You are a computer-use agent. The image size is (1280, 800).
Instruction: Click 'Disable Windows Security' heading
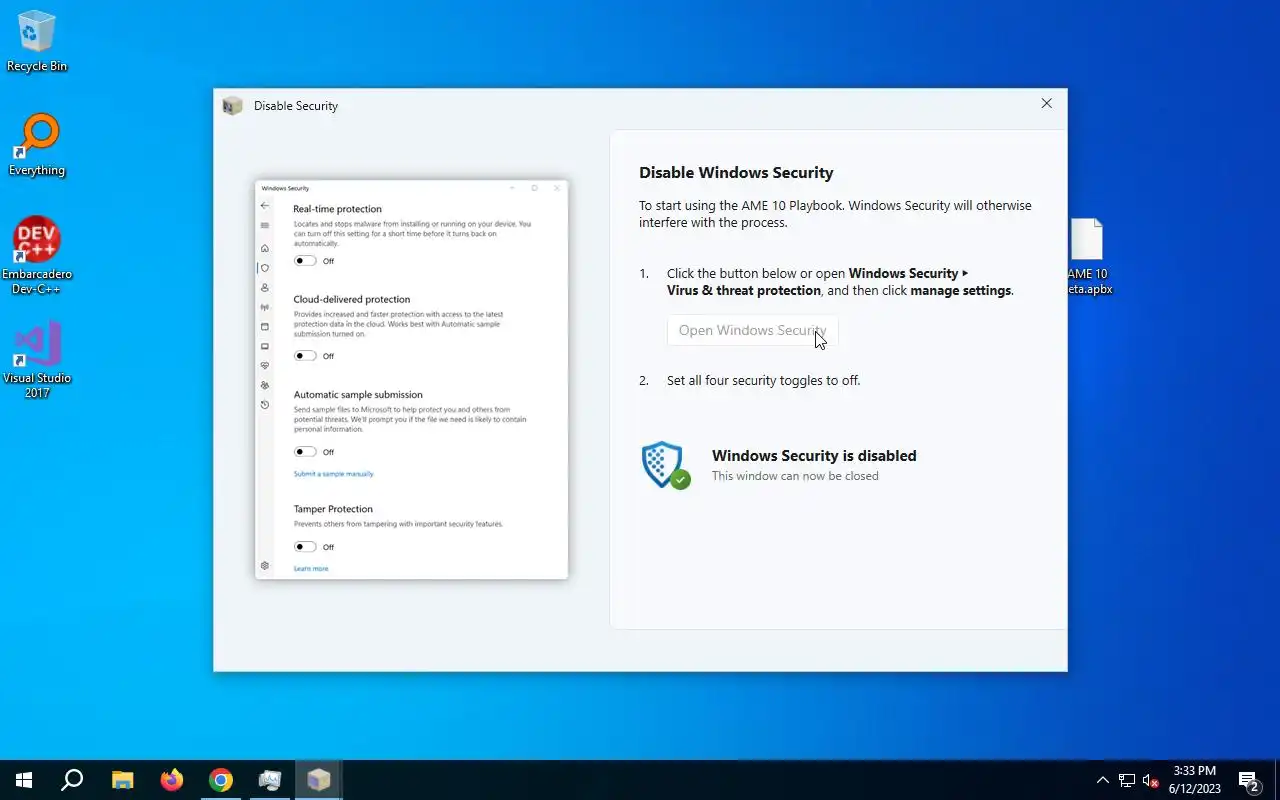(736, 173)
